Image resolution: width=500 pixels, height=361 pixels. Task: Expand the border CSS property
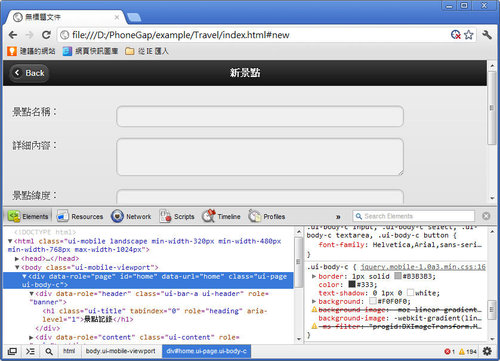(314, 276)
